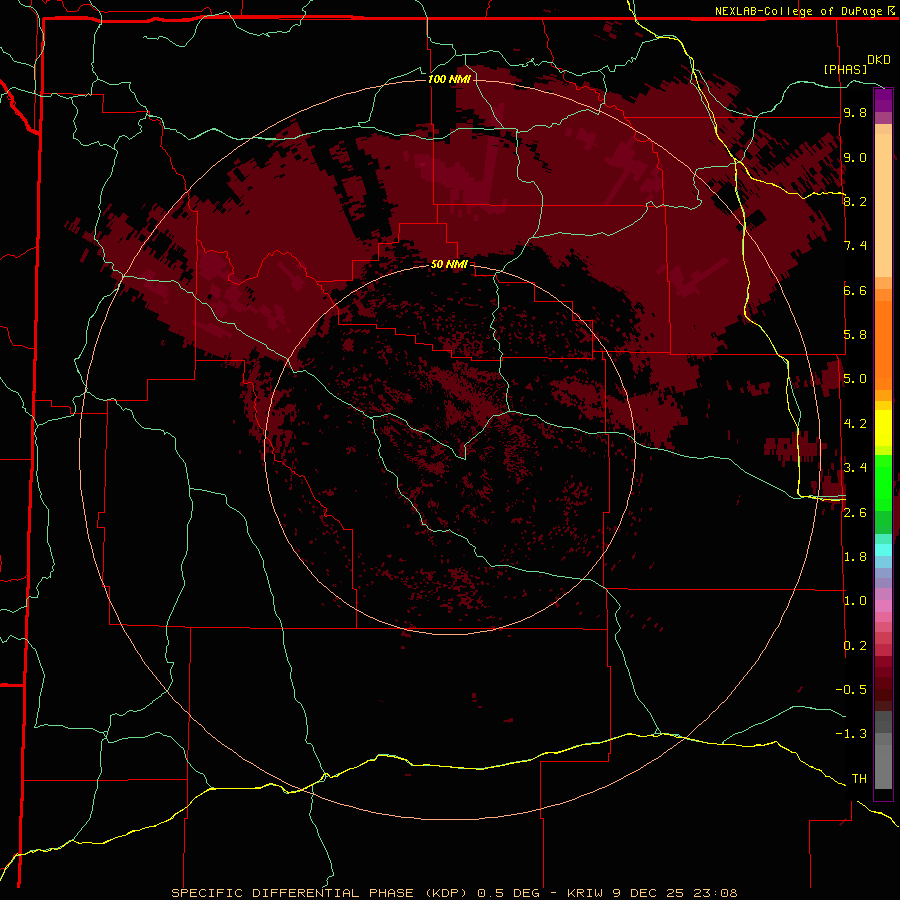This screenshot has height=900, width=900.
Task: Select the 3.4 legend value
Action: (855, 468)
